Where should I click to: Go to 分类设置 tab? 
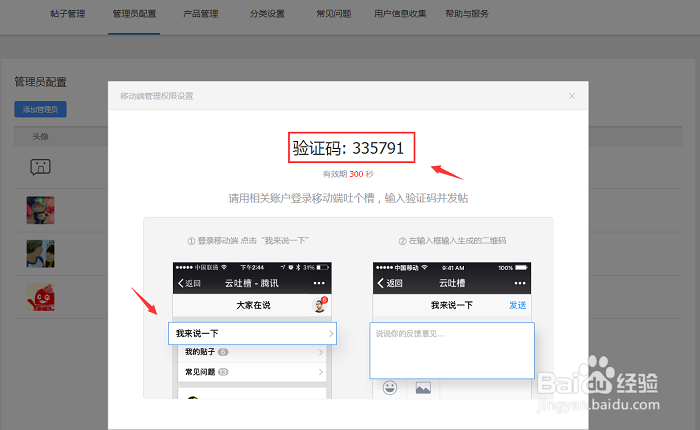click(267, 14)
